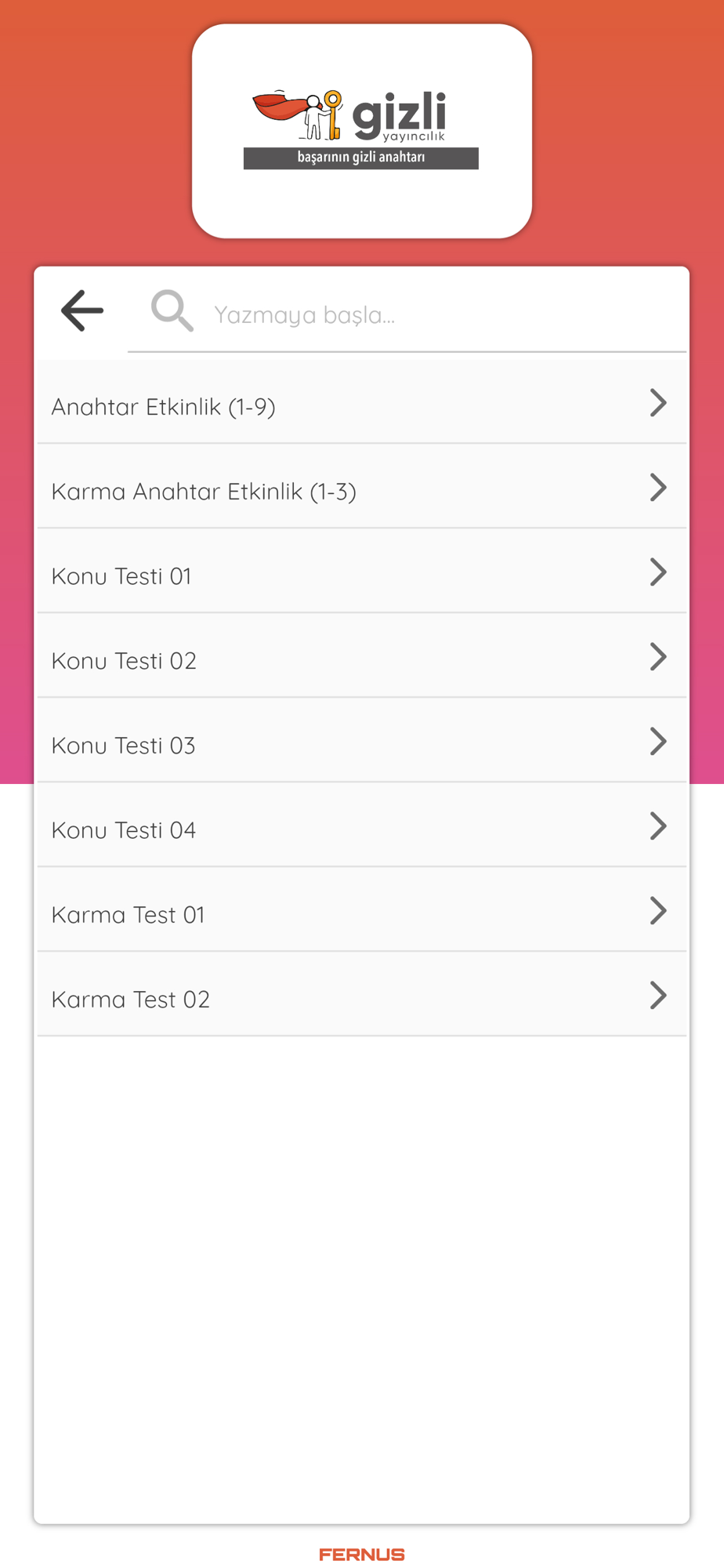
Task: Select Konu Testi 01
Action: point(362,572)
